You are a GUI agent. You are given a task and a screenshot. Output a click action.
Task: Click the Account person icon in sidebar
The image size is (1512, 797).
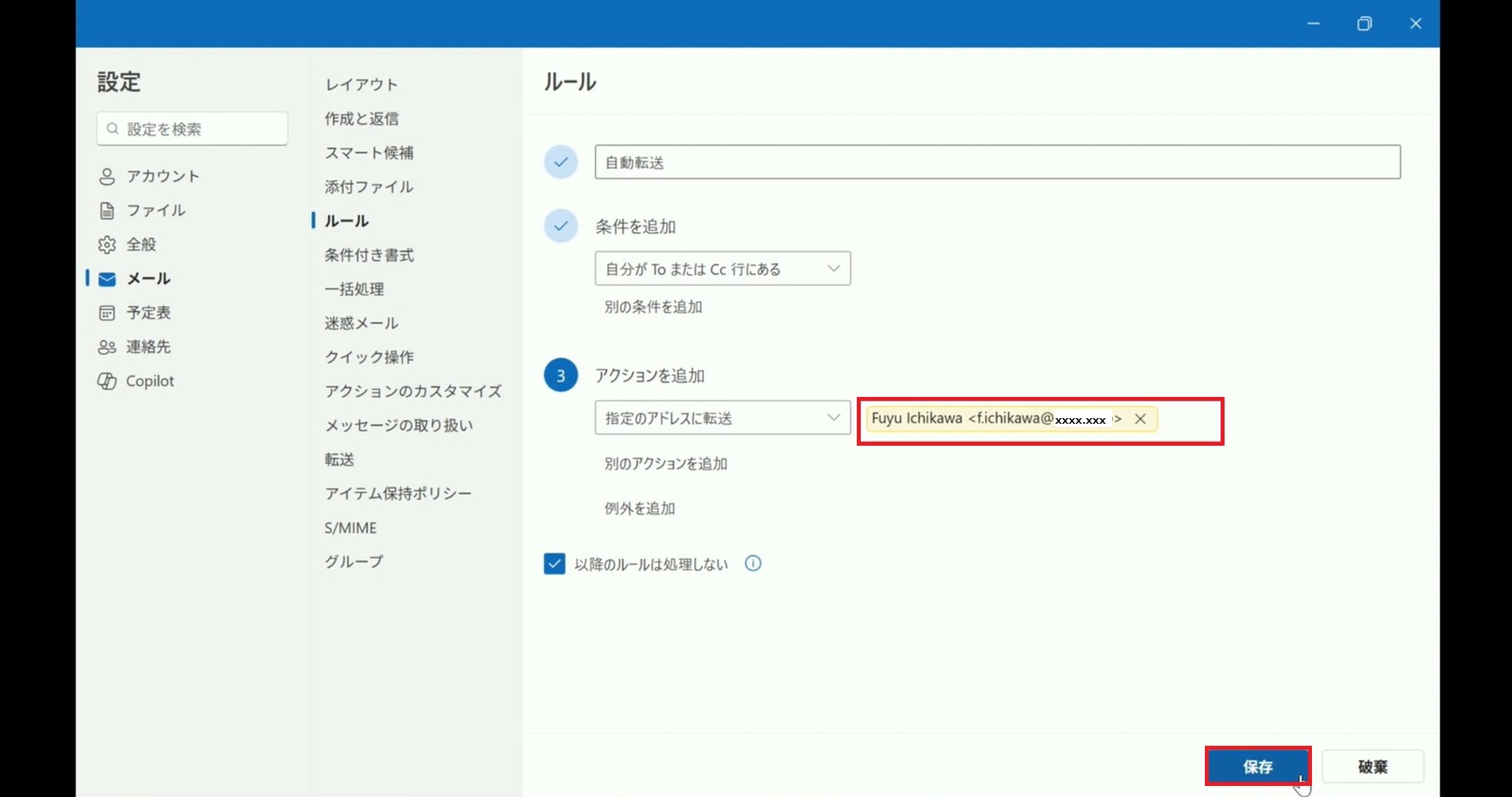tap(107, 176)
